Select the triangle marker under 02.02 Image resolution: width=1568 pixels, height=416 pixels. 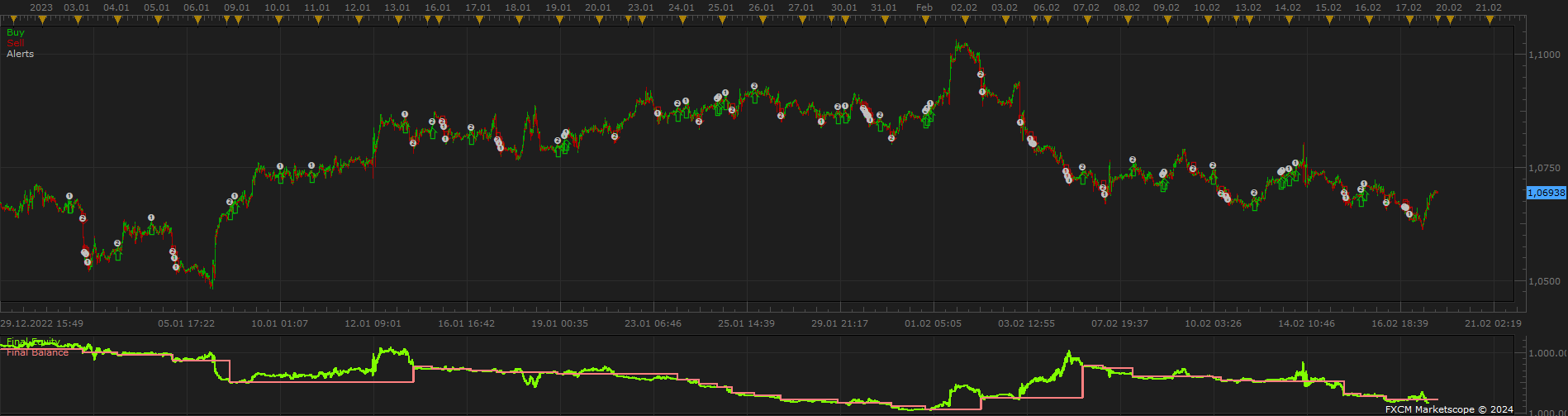[965, 21]
